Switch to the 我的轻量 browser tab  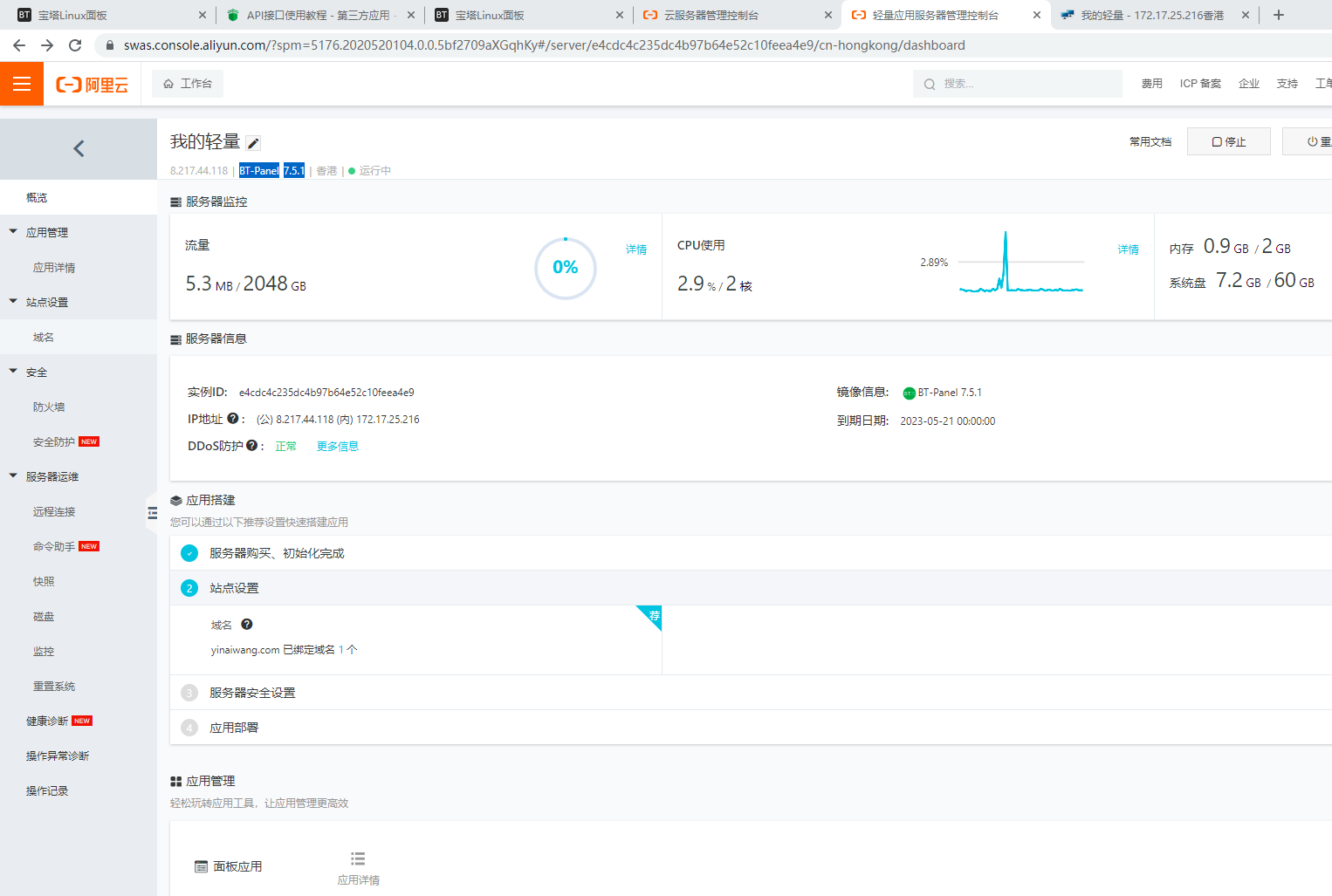[x=1155, y=15]
